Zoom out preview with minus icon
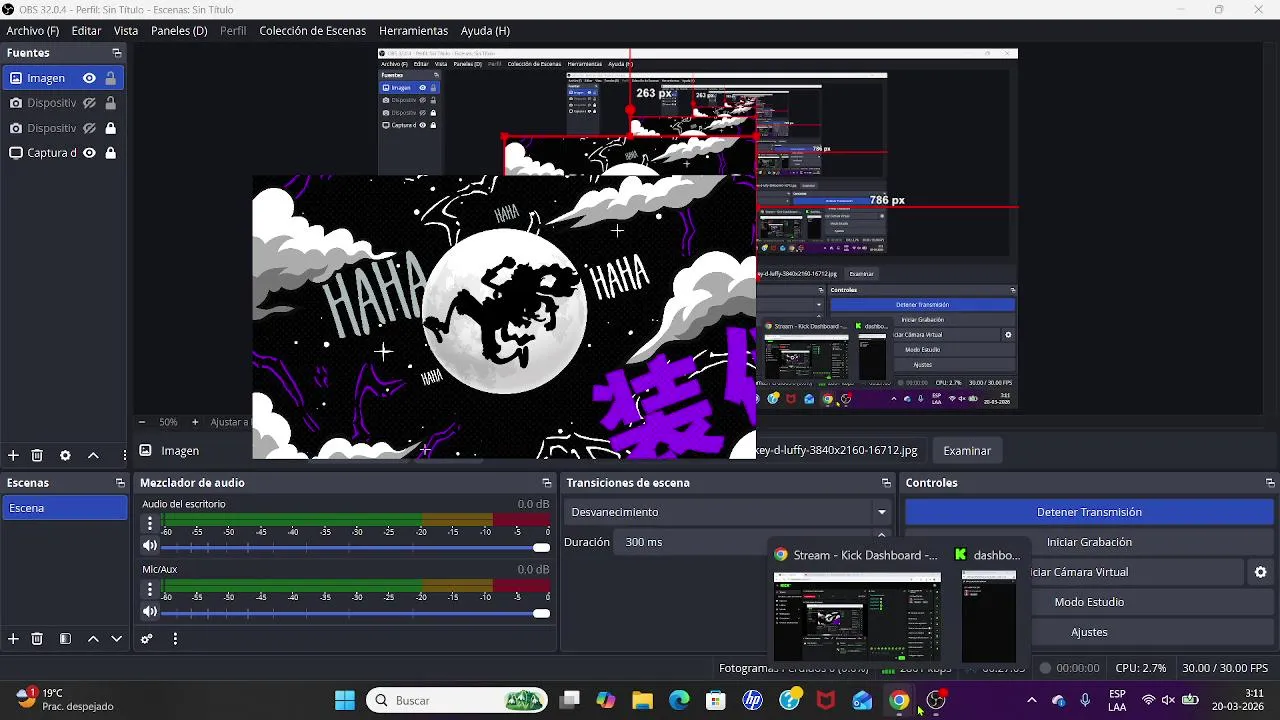 click(x=142, y=422)
